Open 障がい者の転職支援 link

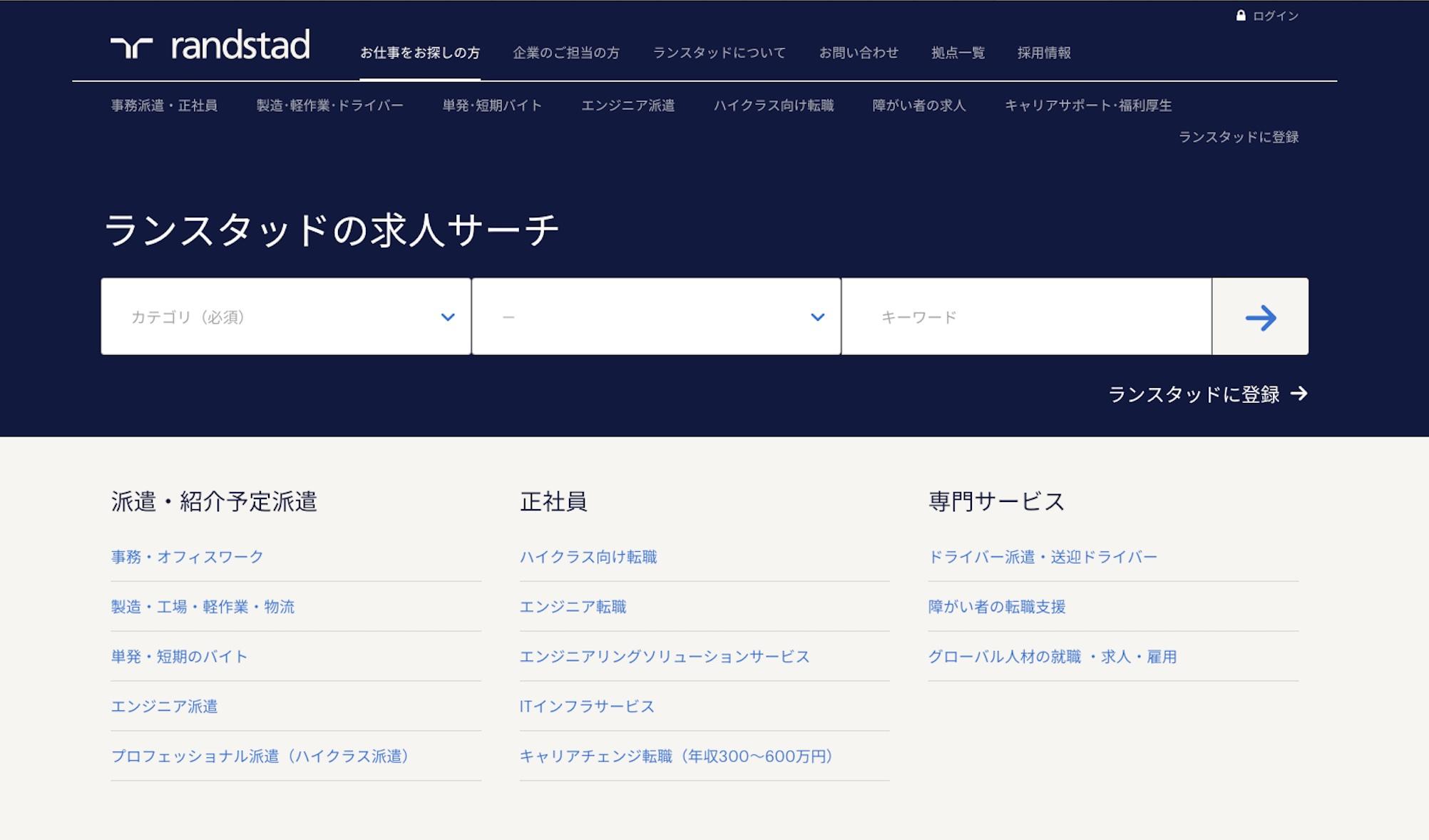pyautogui.click(x=997, y=607)
